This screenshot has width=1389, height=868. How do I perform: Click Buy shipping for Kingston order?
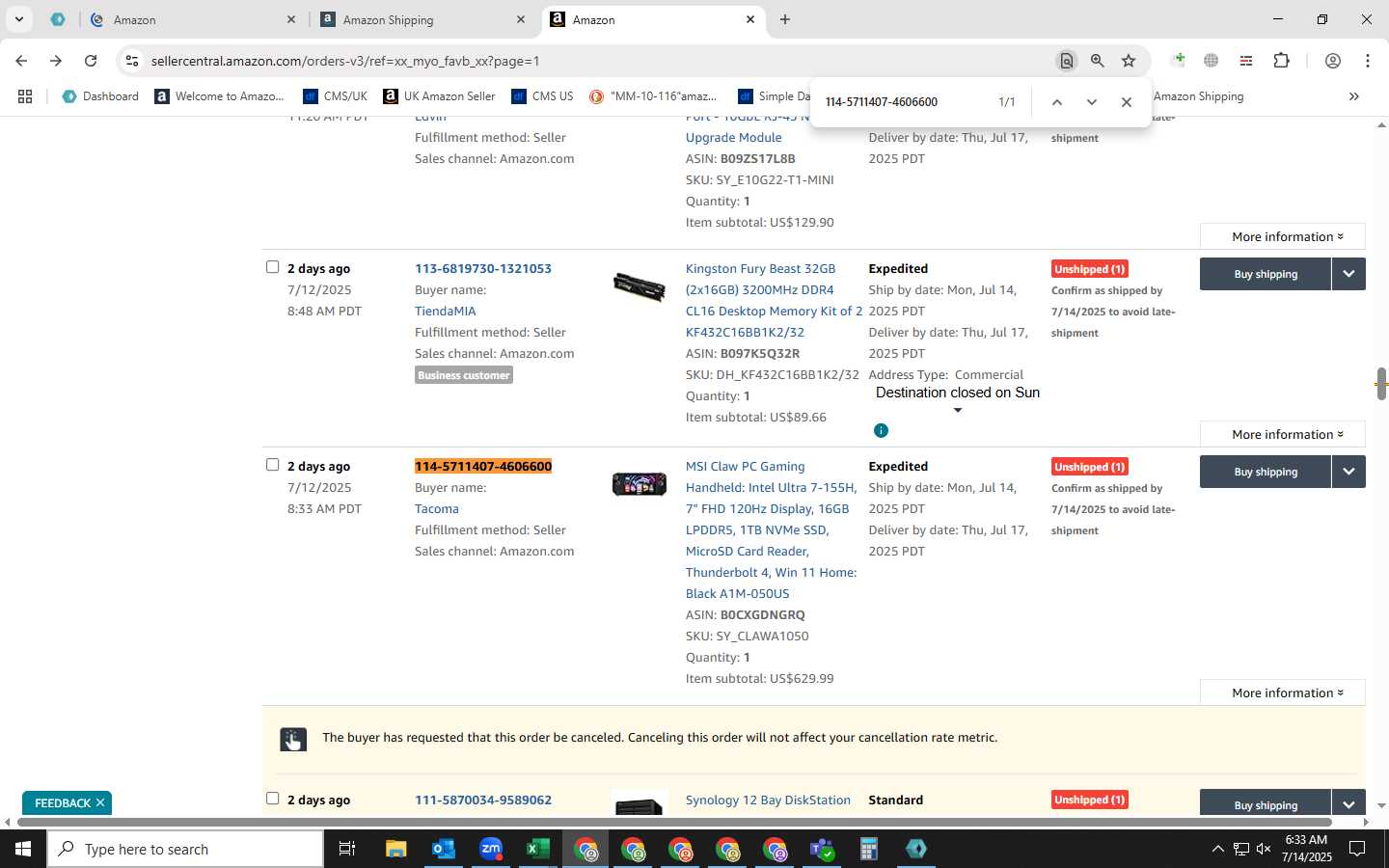[x=1266, y=274]
